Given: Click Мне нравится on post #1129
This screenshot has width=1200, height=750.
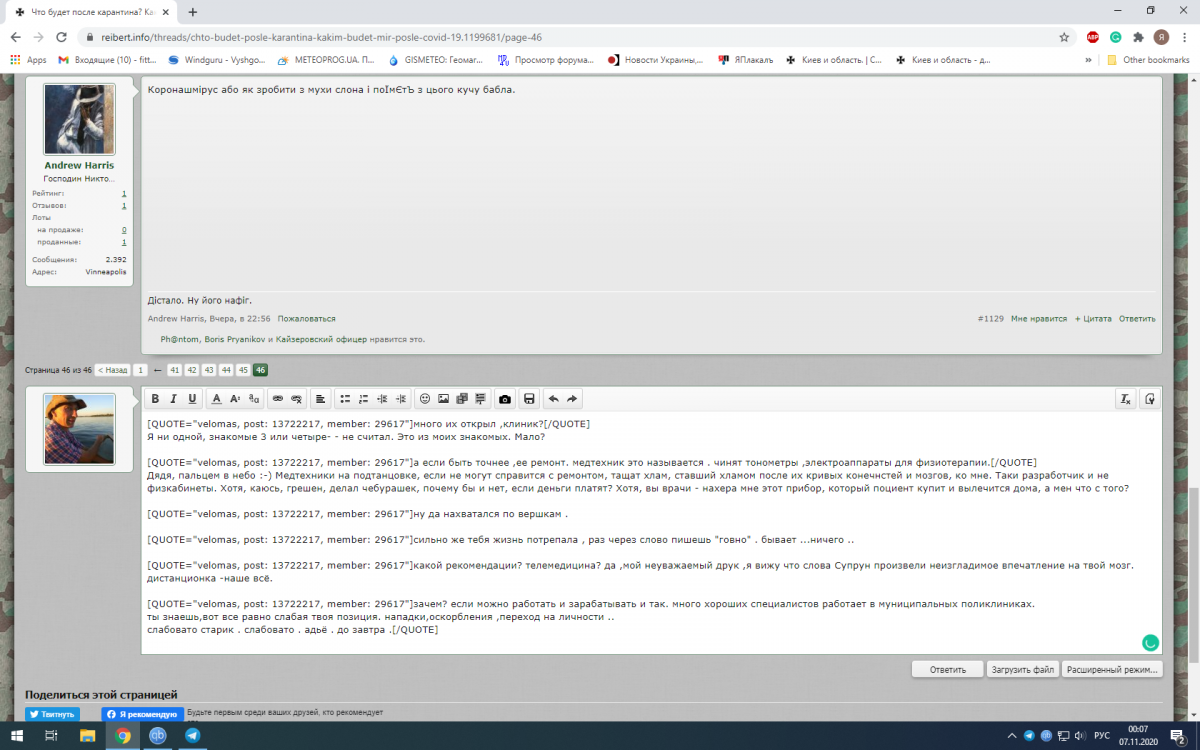Looking at the screenshot, I should (x=1039, y=318).
